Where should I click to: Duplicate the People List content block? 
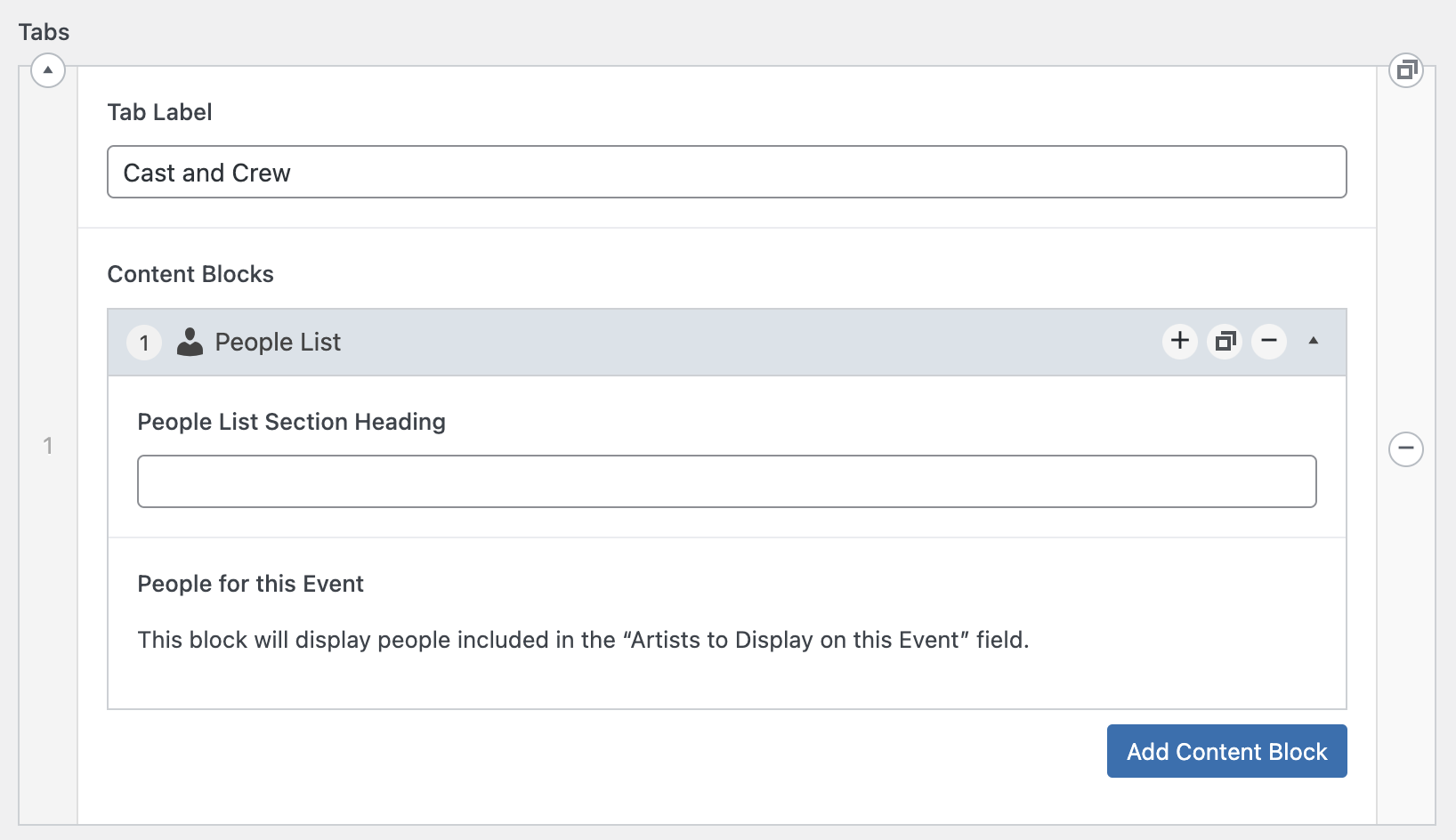tap(1225, 341)
